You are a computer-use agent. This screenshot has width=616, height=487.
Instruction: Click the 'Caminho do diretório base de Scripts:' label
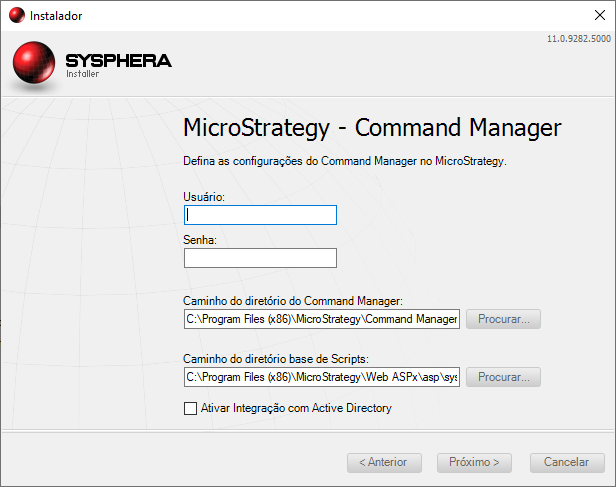tap(276, 359)
